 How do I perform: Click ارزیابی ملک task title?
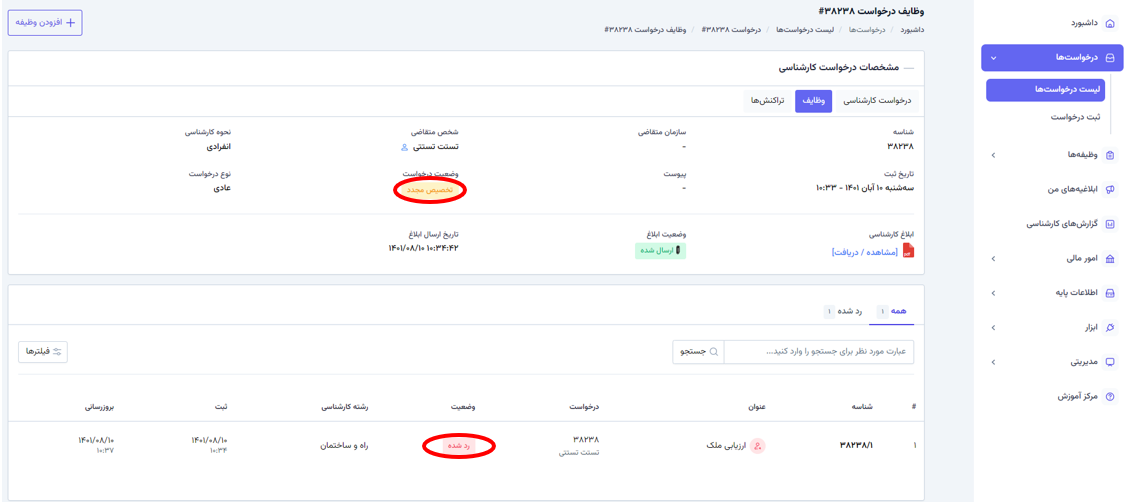point(724,446)
